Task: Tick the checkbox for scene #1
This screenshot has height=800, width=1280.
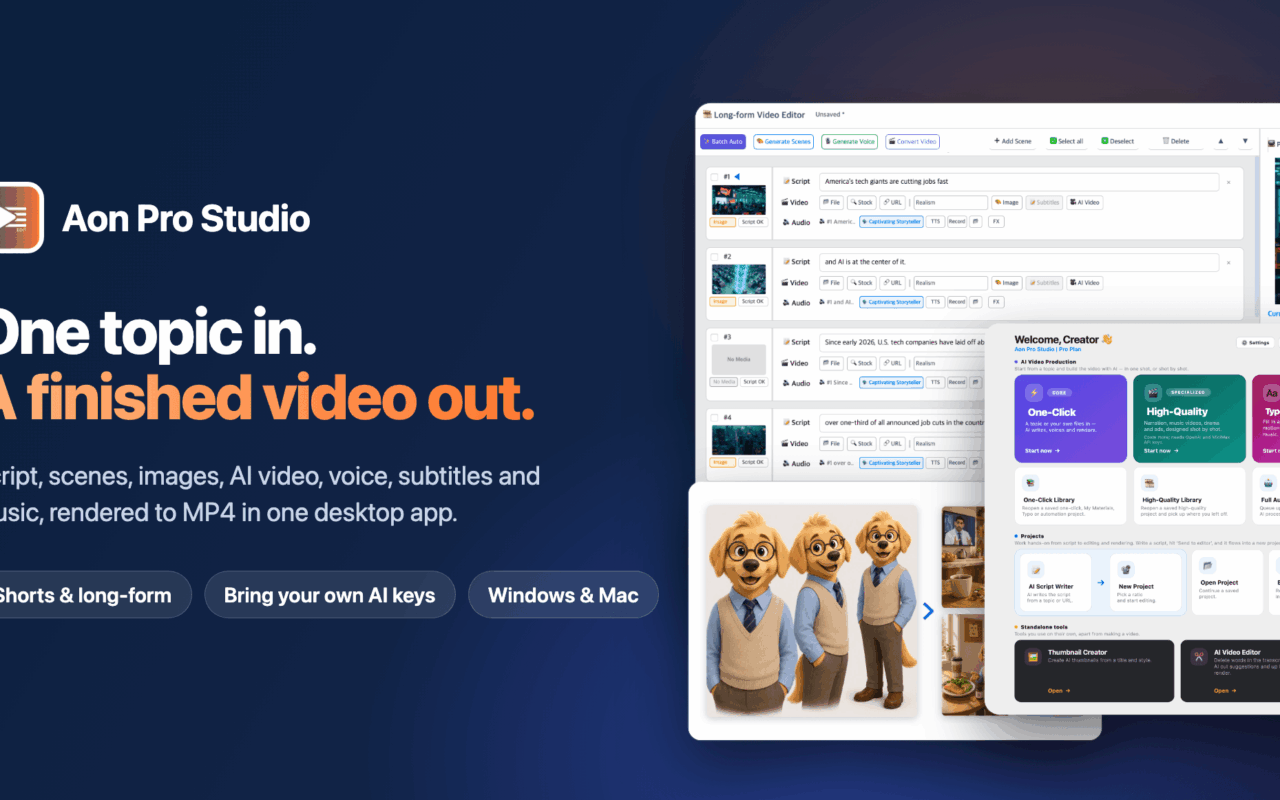Action: pos(714,177)
